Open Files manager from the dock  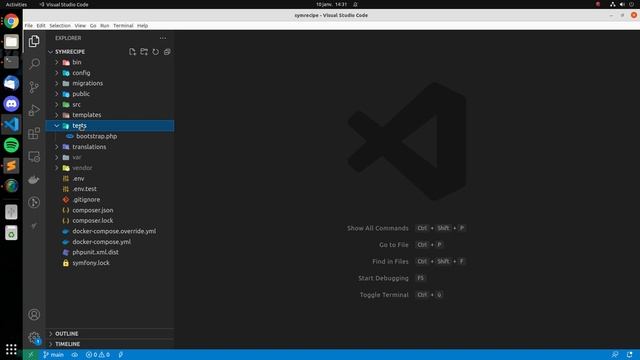(11, 42)
